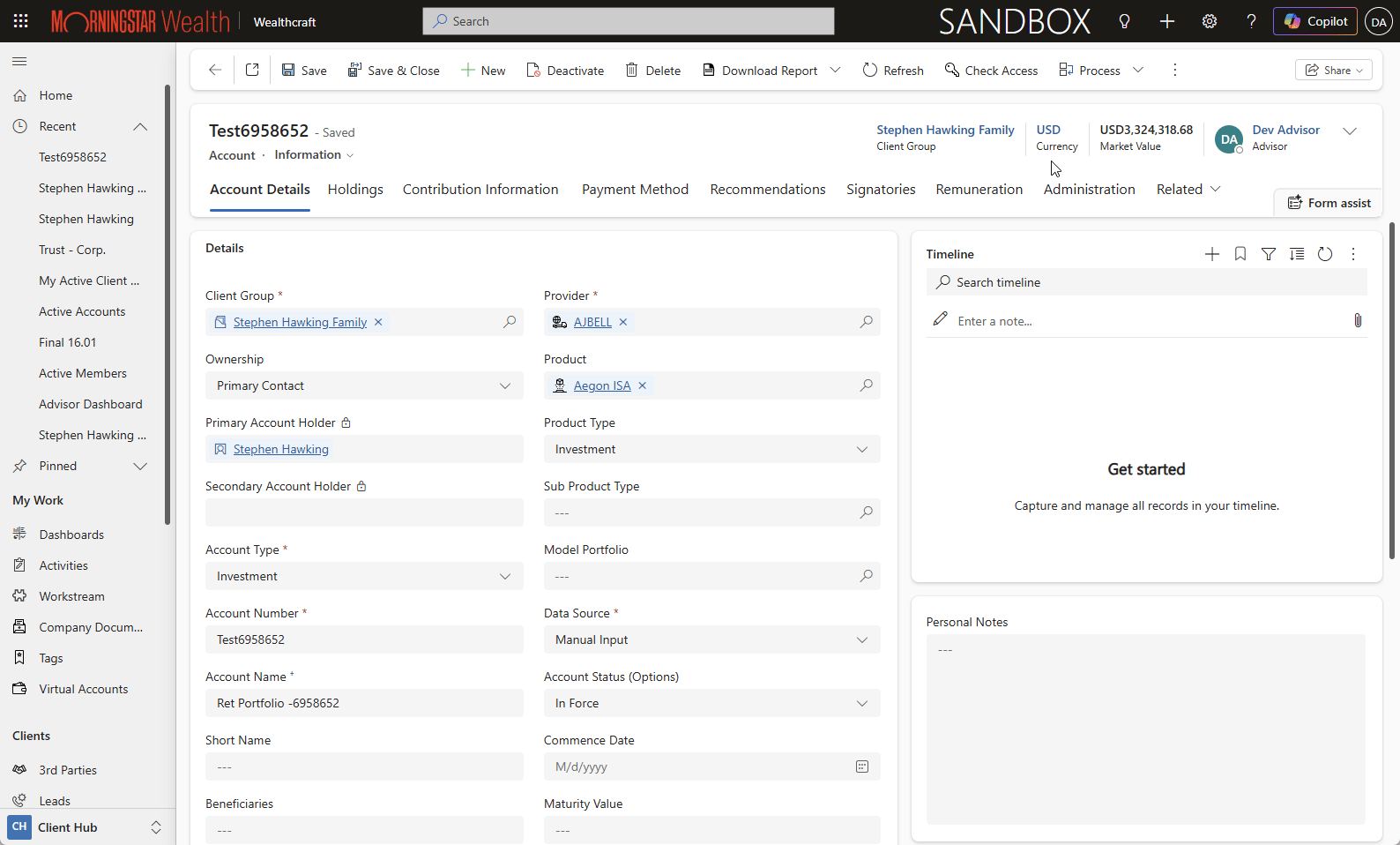This screenshot has height=845, width=1400.
Task: Open the settings gear icon
Action: click(1210, 21)
